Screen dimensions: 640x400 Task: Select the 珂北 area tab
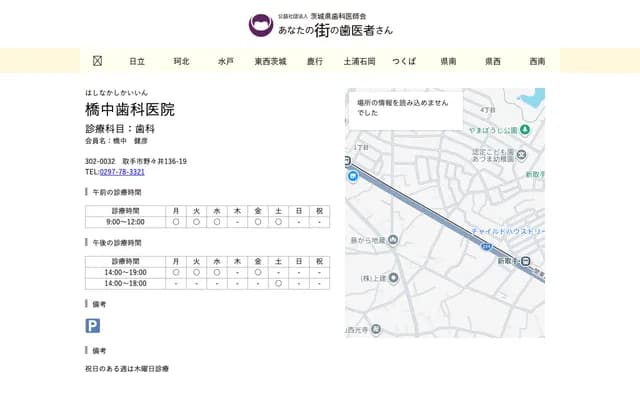[x=181, y=61]
